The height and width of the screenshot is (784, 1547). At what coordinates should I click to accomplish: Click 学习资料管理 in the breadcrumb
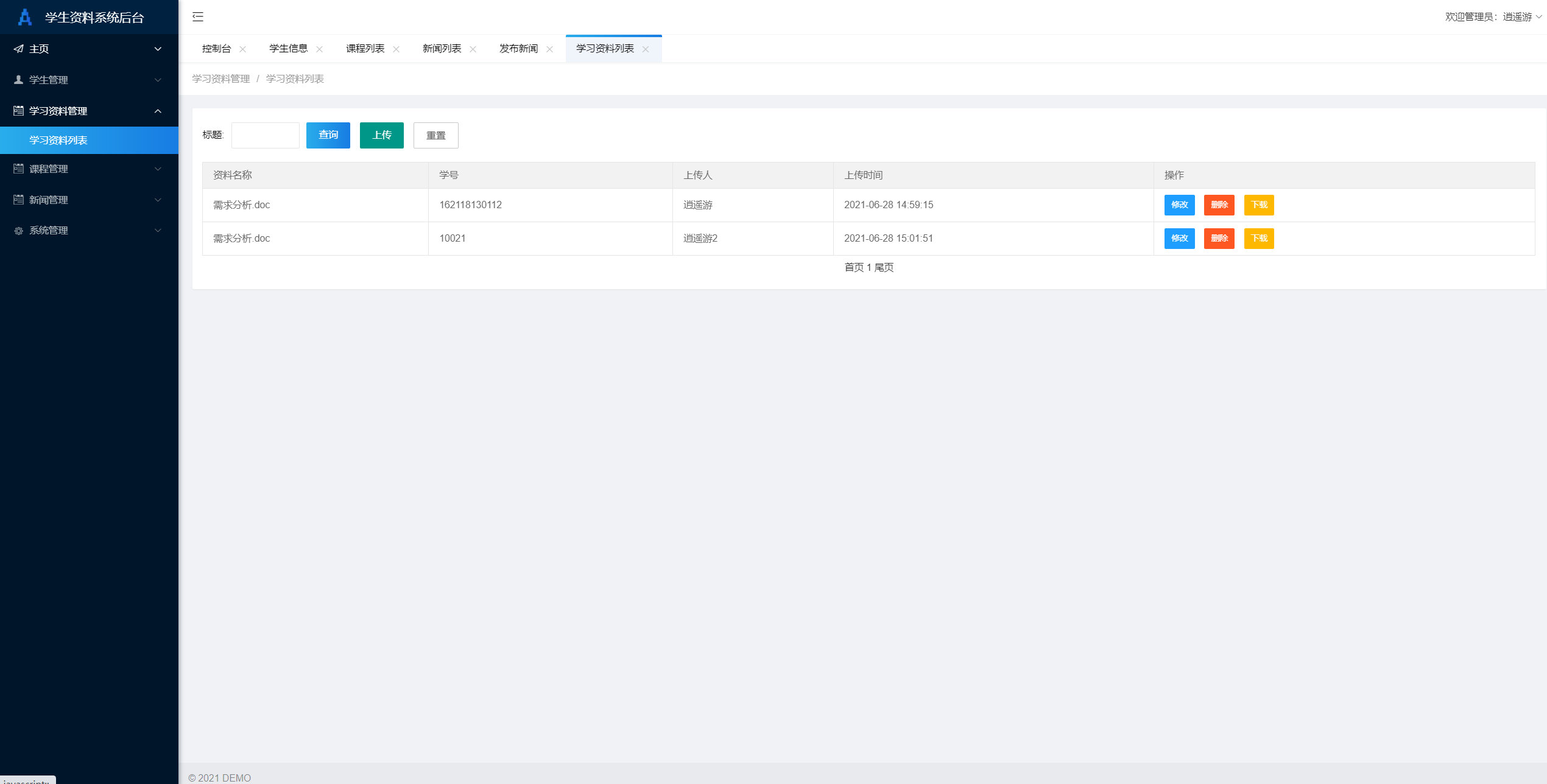pos(221,79)
